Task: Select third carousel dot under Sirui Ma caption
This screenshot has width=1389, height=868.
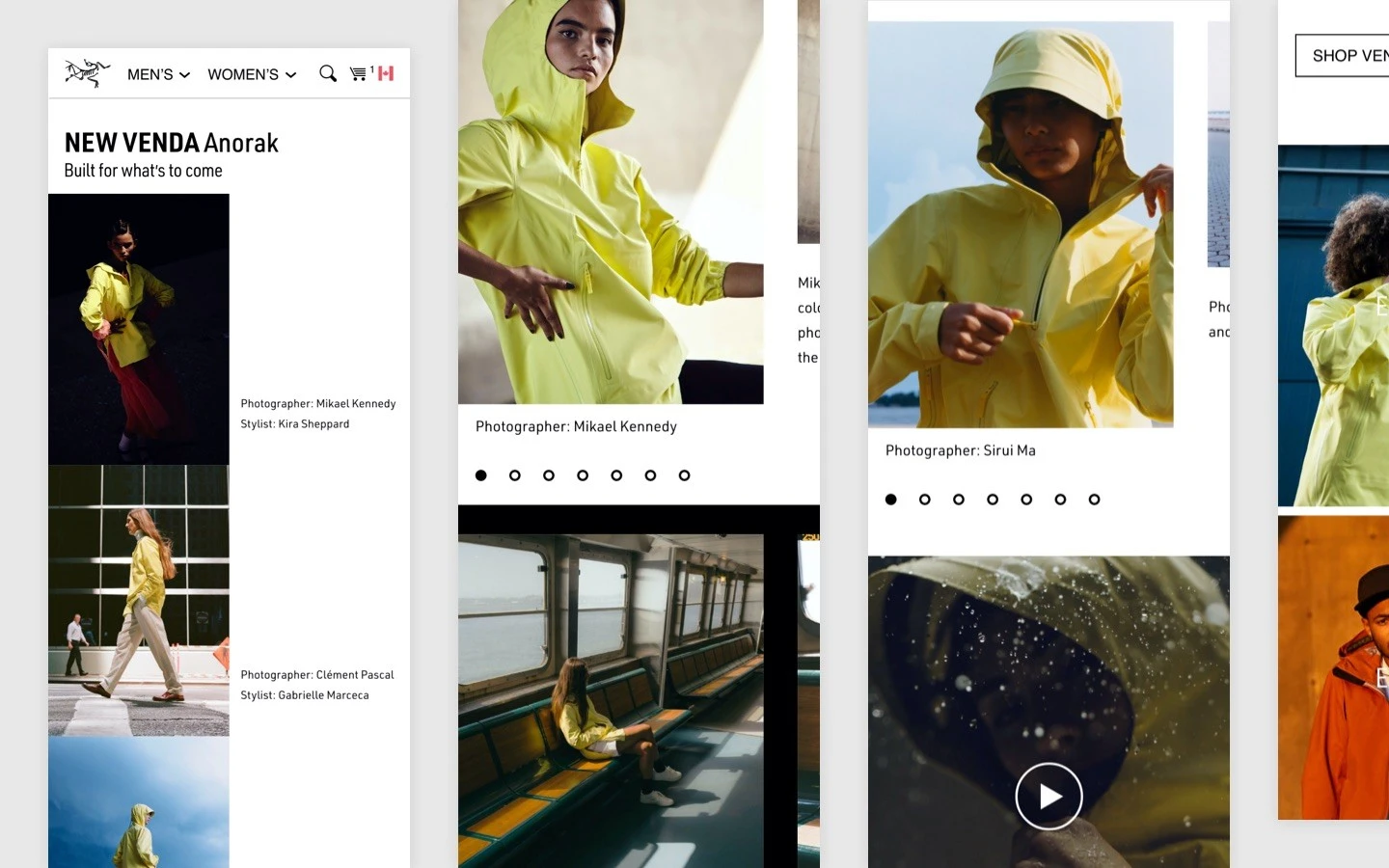Action: [x=959, y=500]
